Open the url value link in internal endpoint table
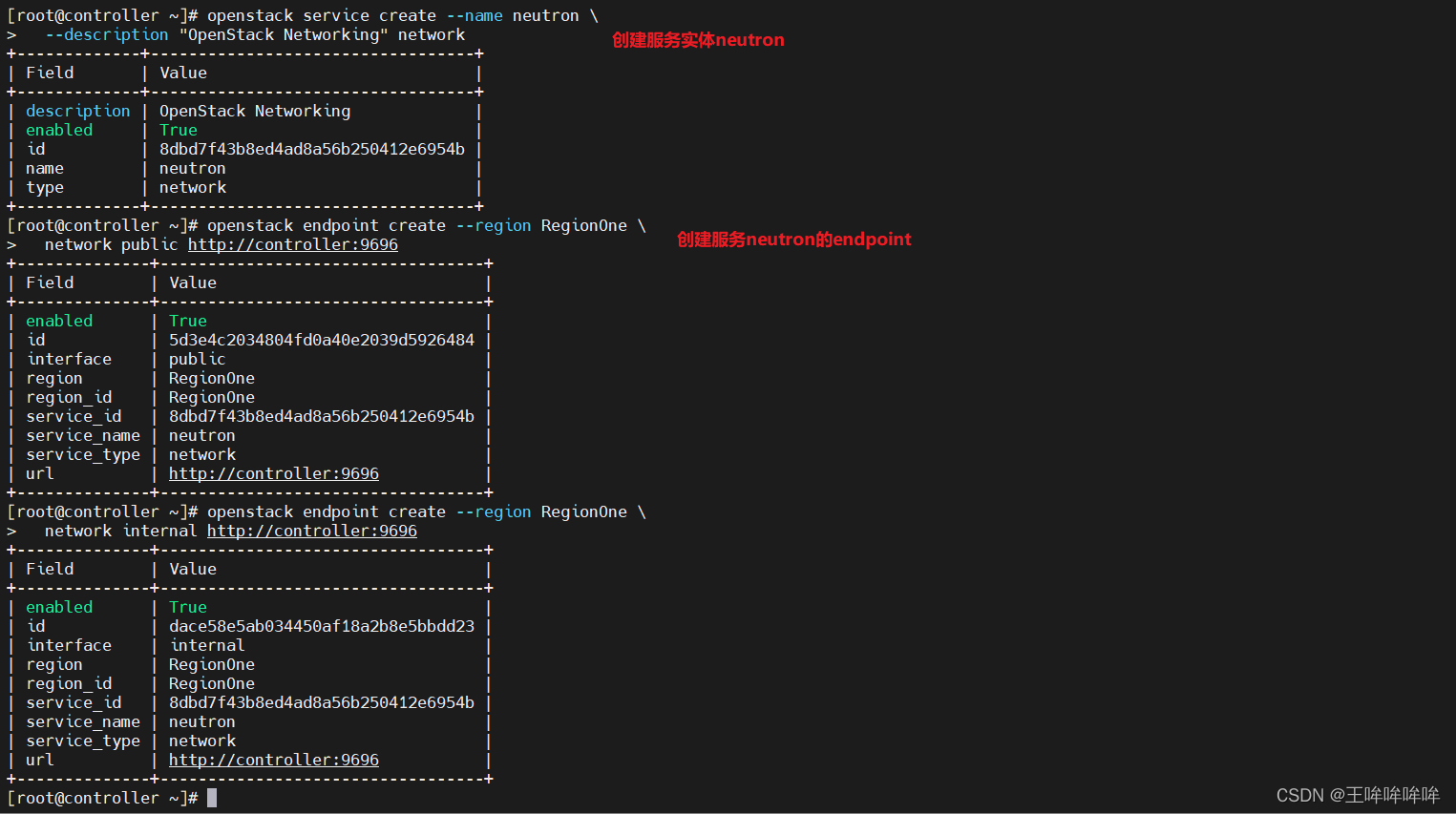This screenshot has height=814, width=1456. pos(274,760)
